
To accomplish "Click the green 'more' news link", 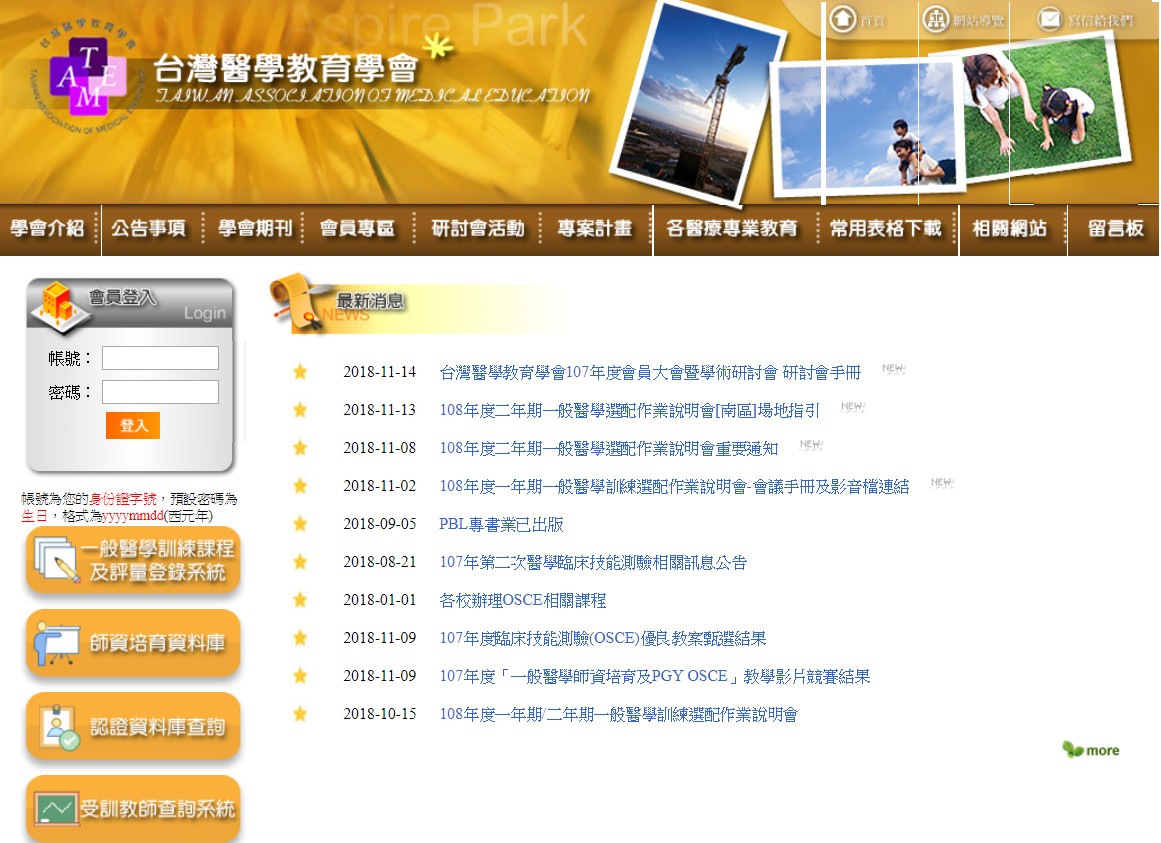I will (x=1091, y=750).
